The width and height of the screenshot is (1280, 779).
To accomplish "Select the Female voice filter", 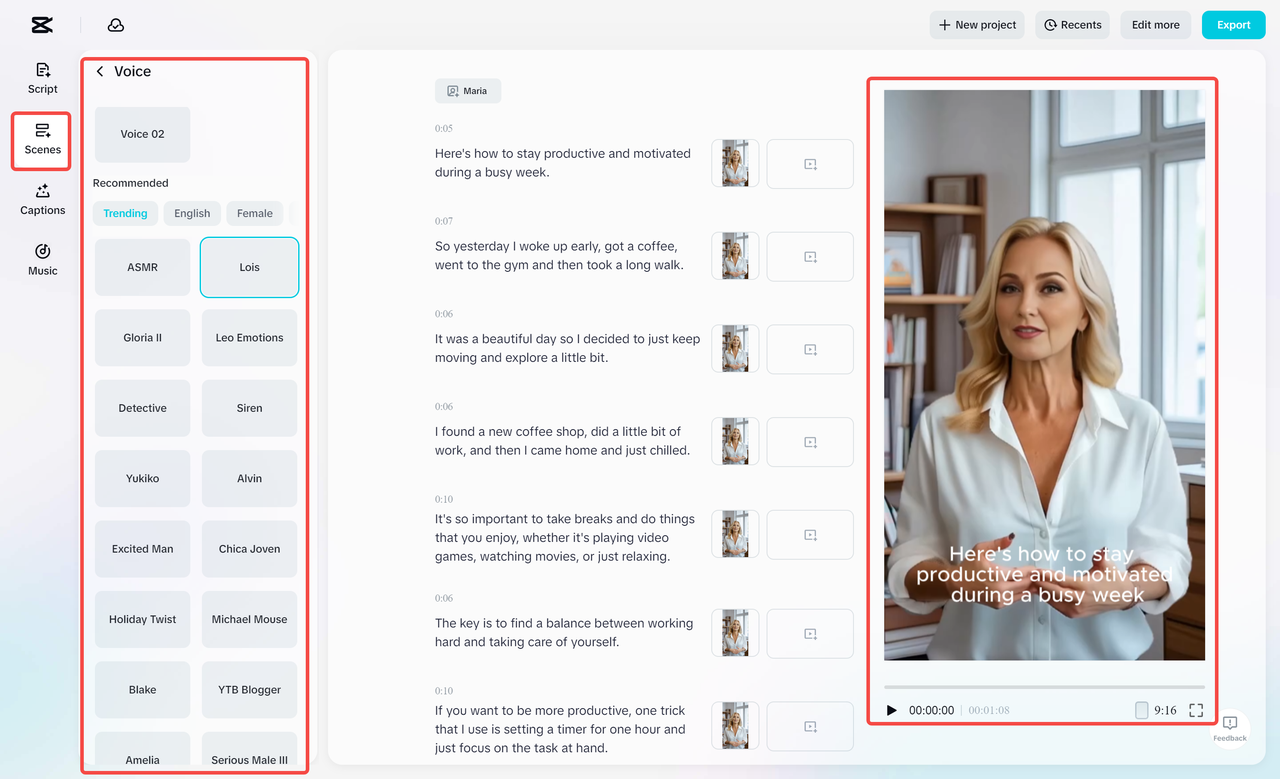I will point(255,213).
